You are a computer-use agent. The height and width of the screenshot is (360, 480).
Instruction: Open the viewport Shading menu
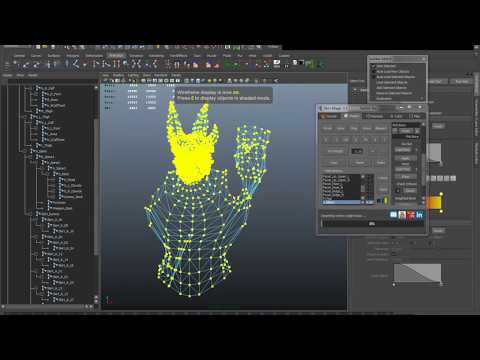[118, 75]
